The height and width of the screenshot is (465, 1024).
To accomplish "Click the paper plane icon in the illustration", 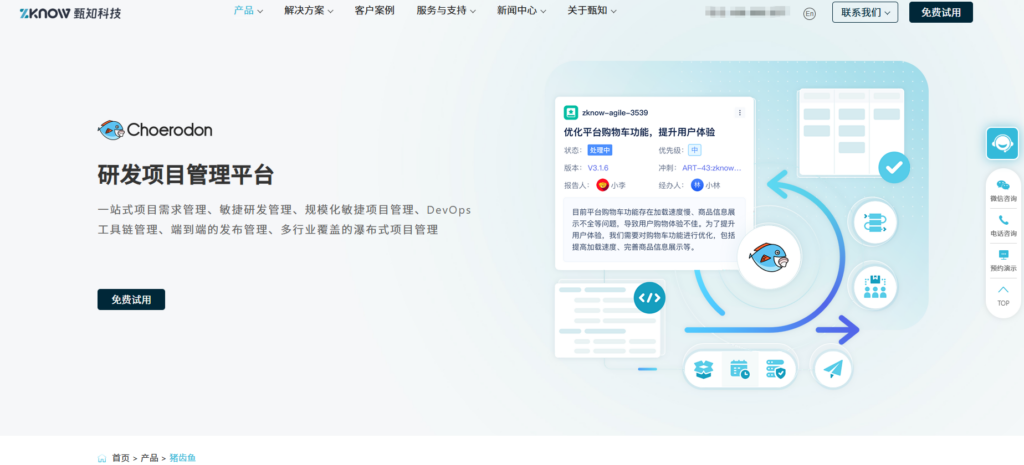I will [832, 369].
